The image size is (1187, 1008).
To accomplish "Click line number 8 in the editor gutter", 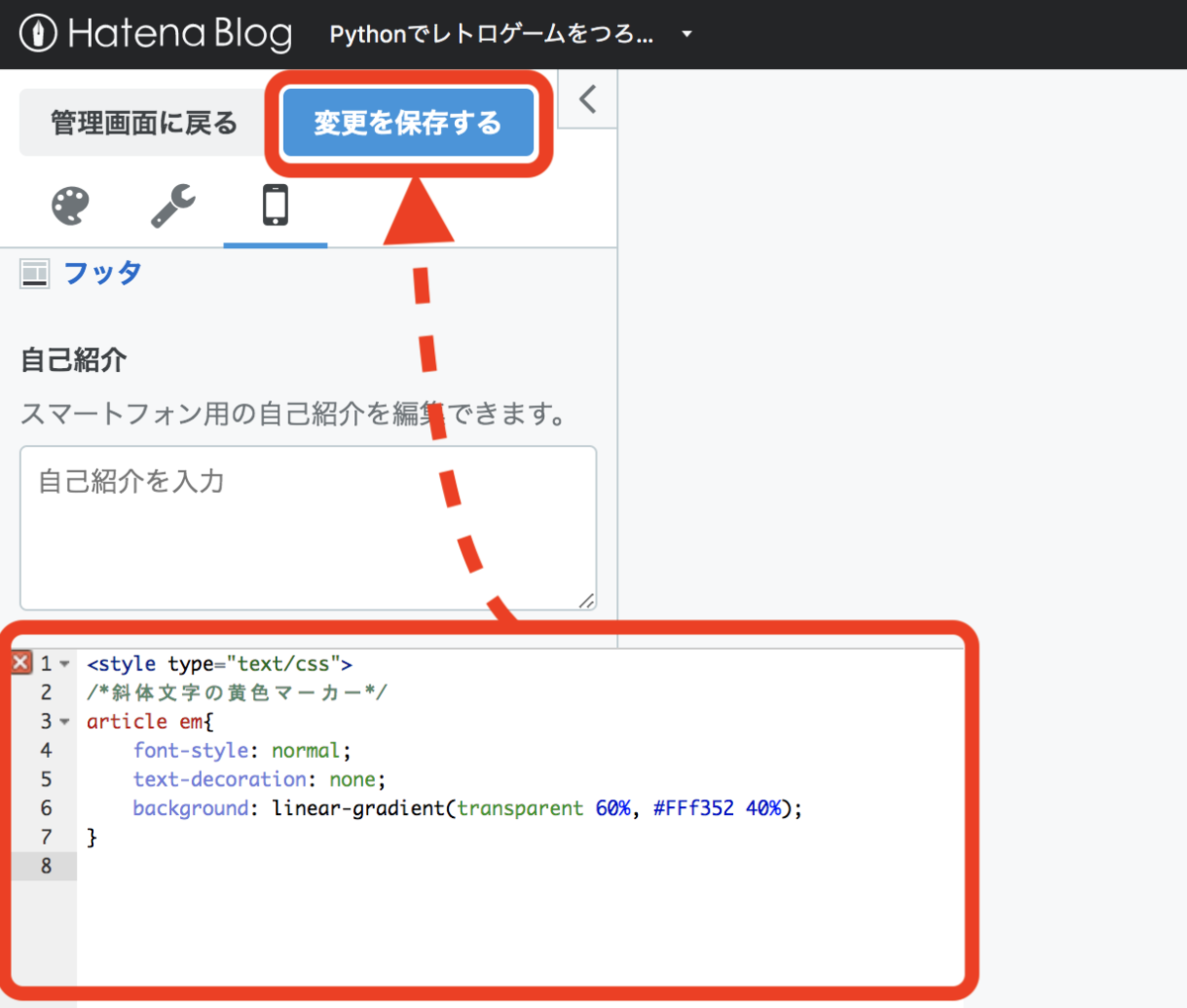I will (x=46, y=866).
